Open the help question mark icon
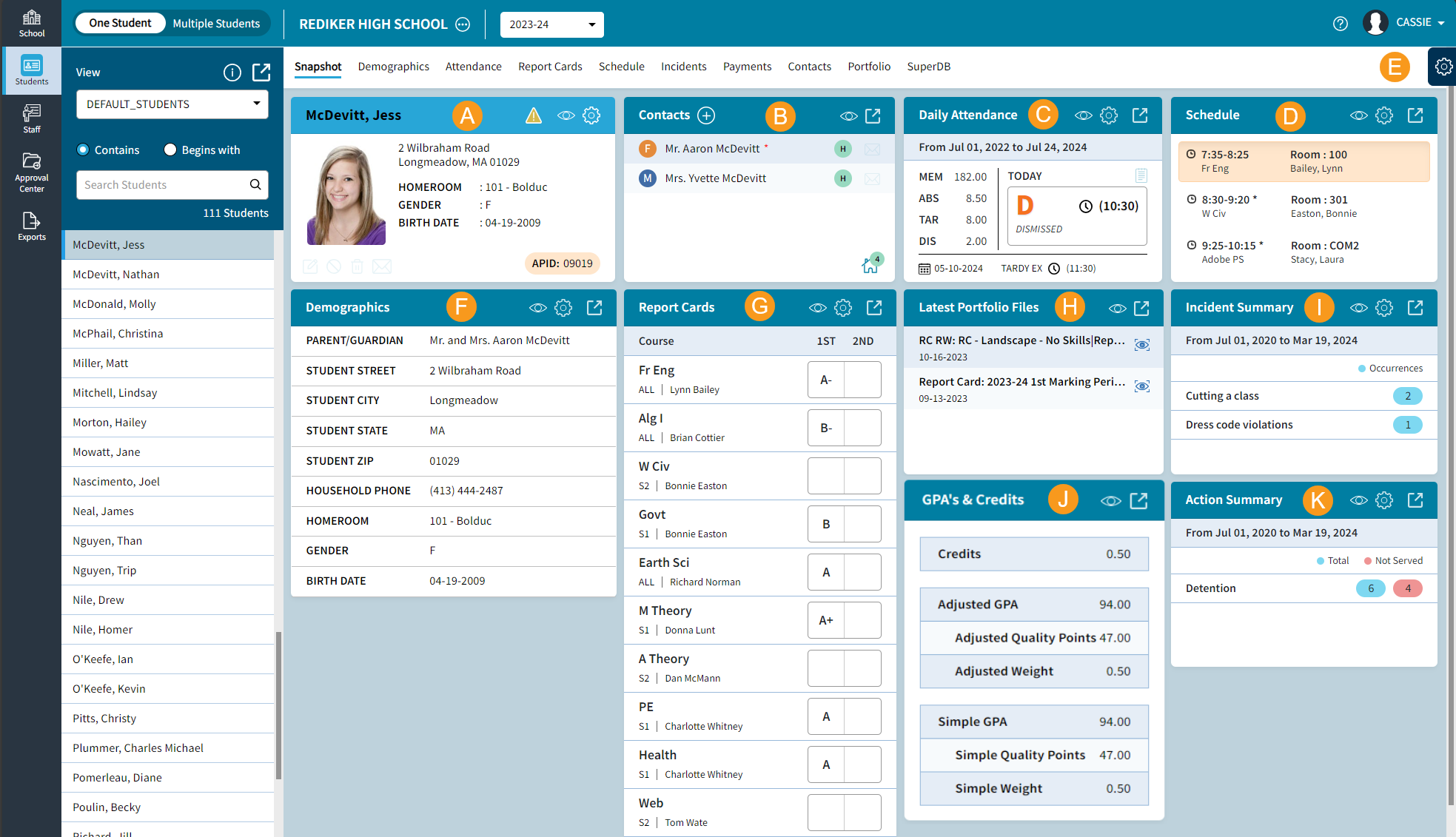This screenshot has width=1456, height=837. (x=1340, y=23)
